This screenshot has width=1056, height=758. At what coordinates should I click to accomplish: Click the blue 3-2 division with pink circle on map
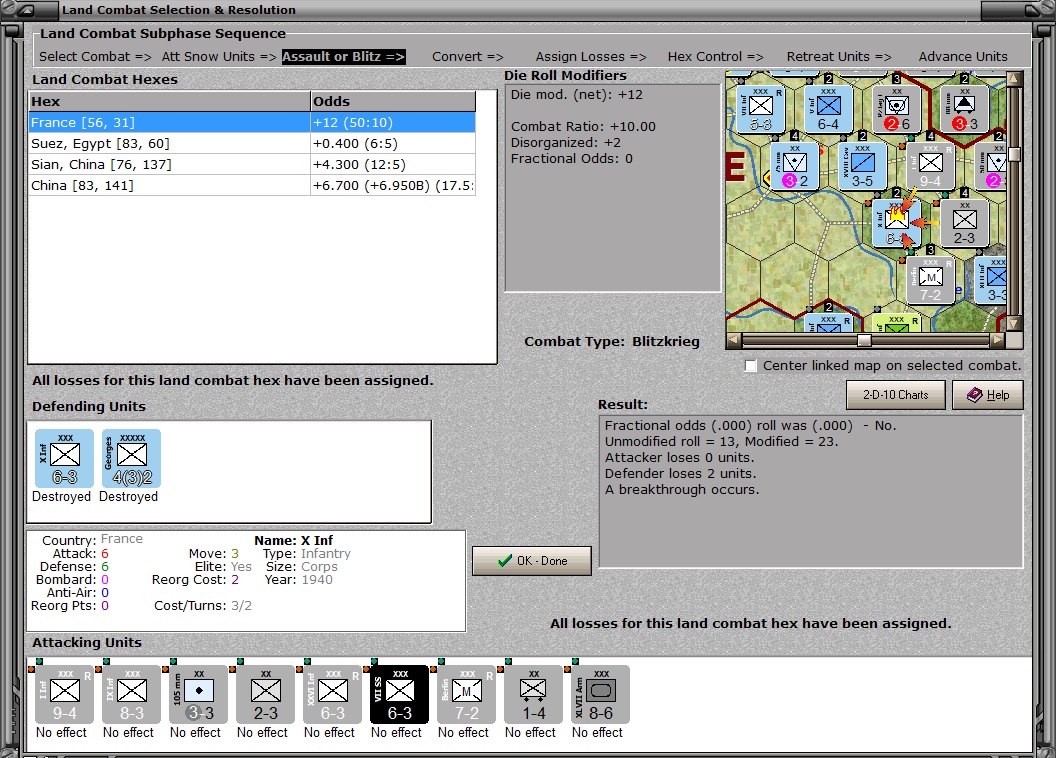[x=795, y=166]
